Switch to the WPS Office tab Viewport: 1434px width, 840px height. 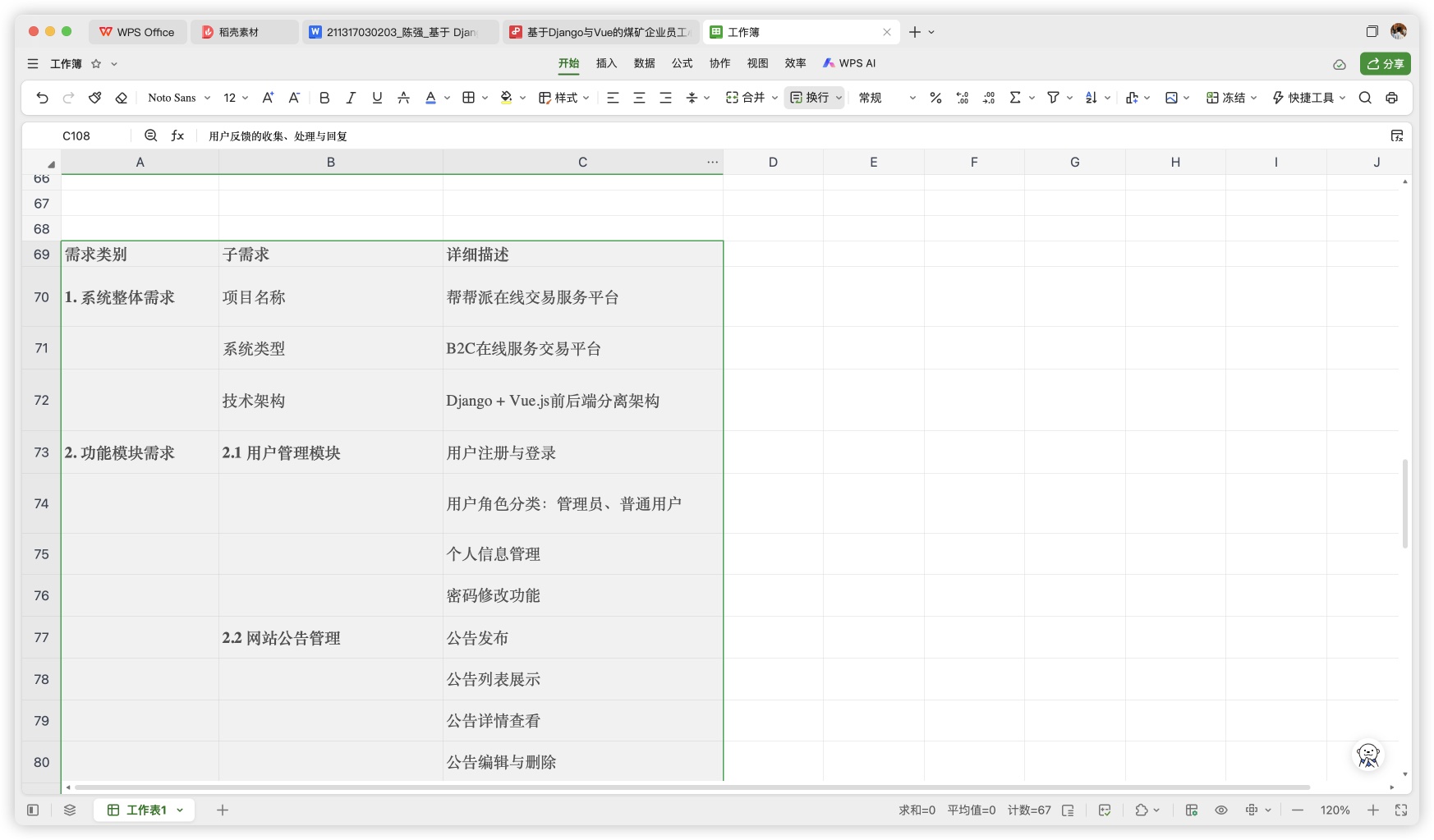click(x=137, y=32)
